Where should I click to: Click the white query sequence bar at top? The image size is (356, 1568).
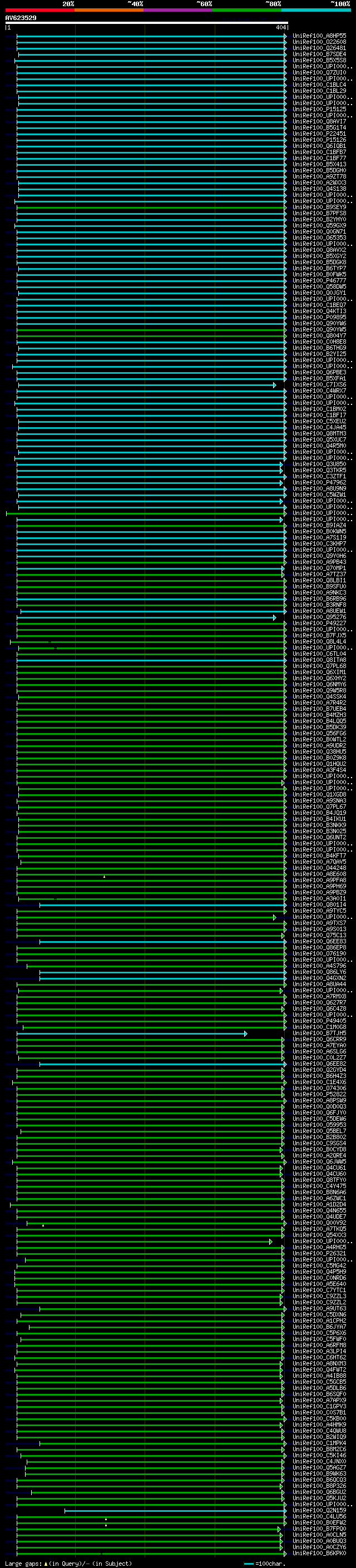[x=146, y=22]
